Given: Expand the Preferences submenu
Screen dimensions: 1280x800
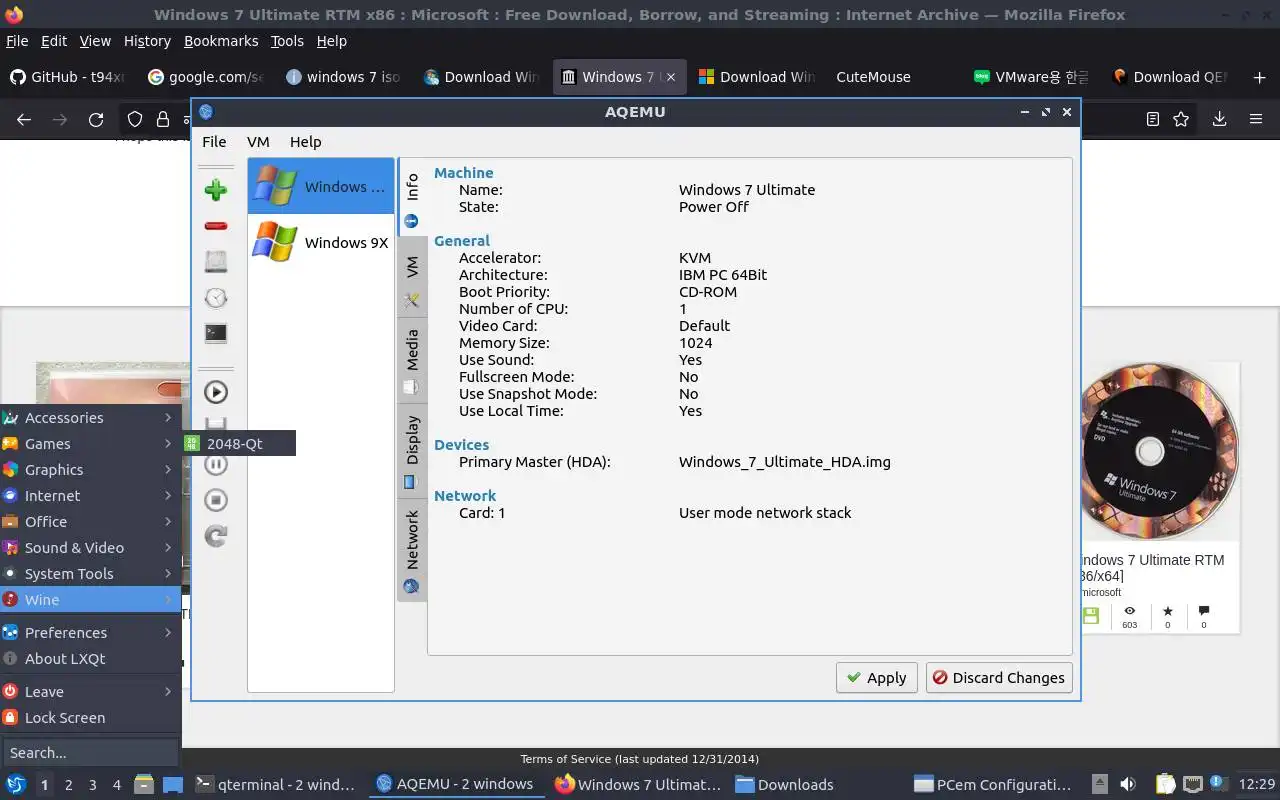Looking at the screenshot, I should tap(90, 633).
